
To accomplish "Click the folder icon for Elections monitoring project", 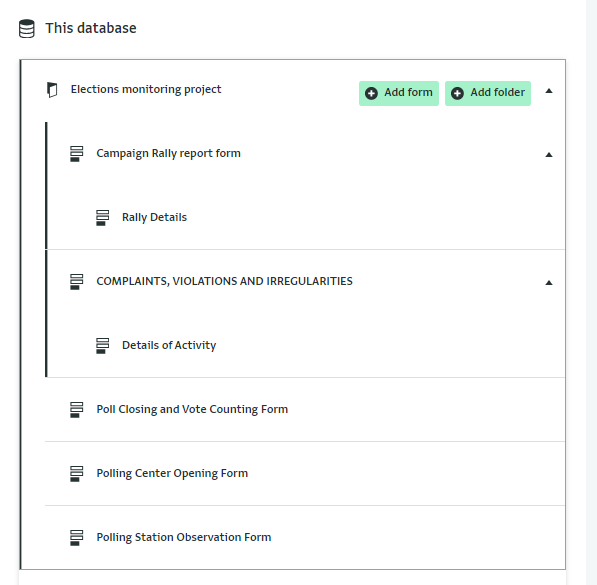I will point(52,90).
